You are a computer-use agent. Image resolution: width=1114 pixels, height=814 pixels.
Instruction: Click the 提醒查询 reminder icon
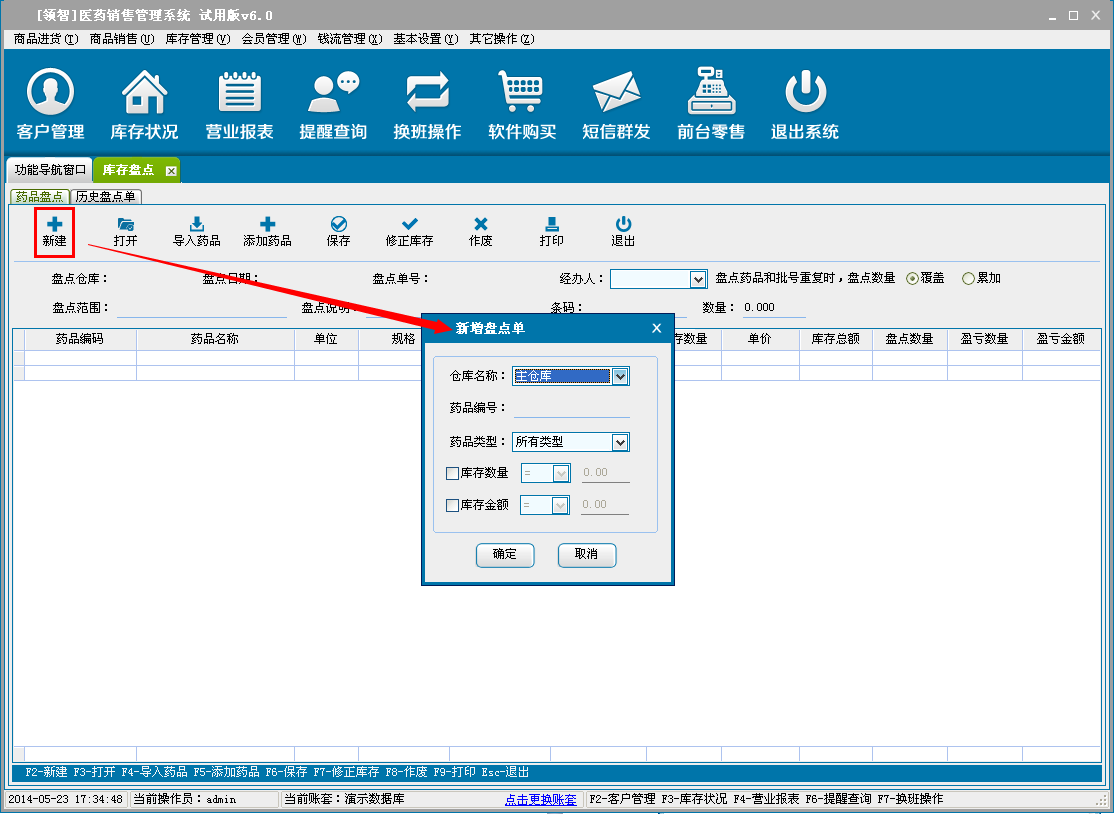click(333, 93)
